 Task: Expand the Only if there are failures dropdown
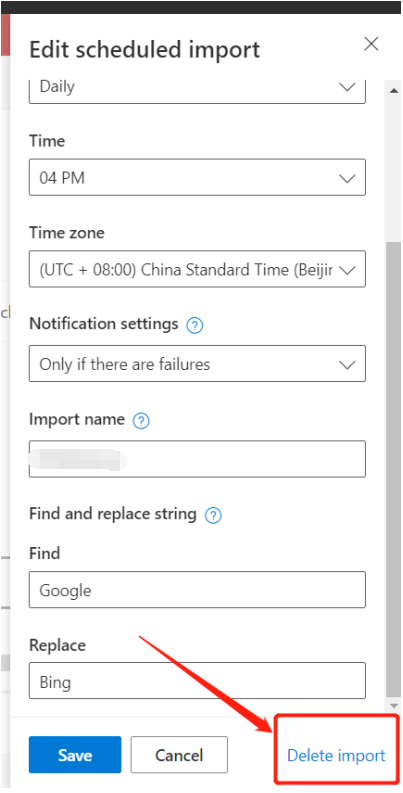coord(197,364)
